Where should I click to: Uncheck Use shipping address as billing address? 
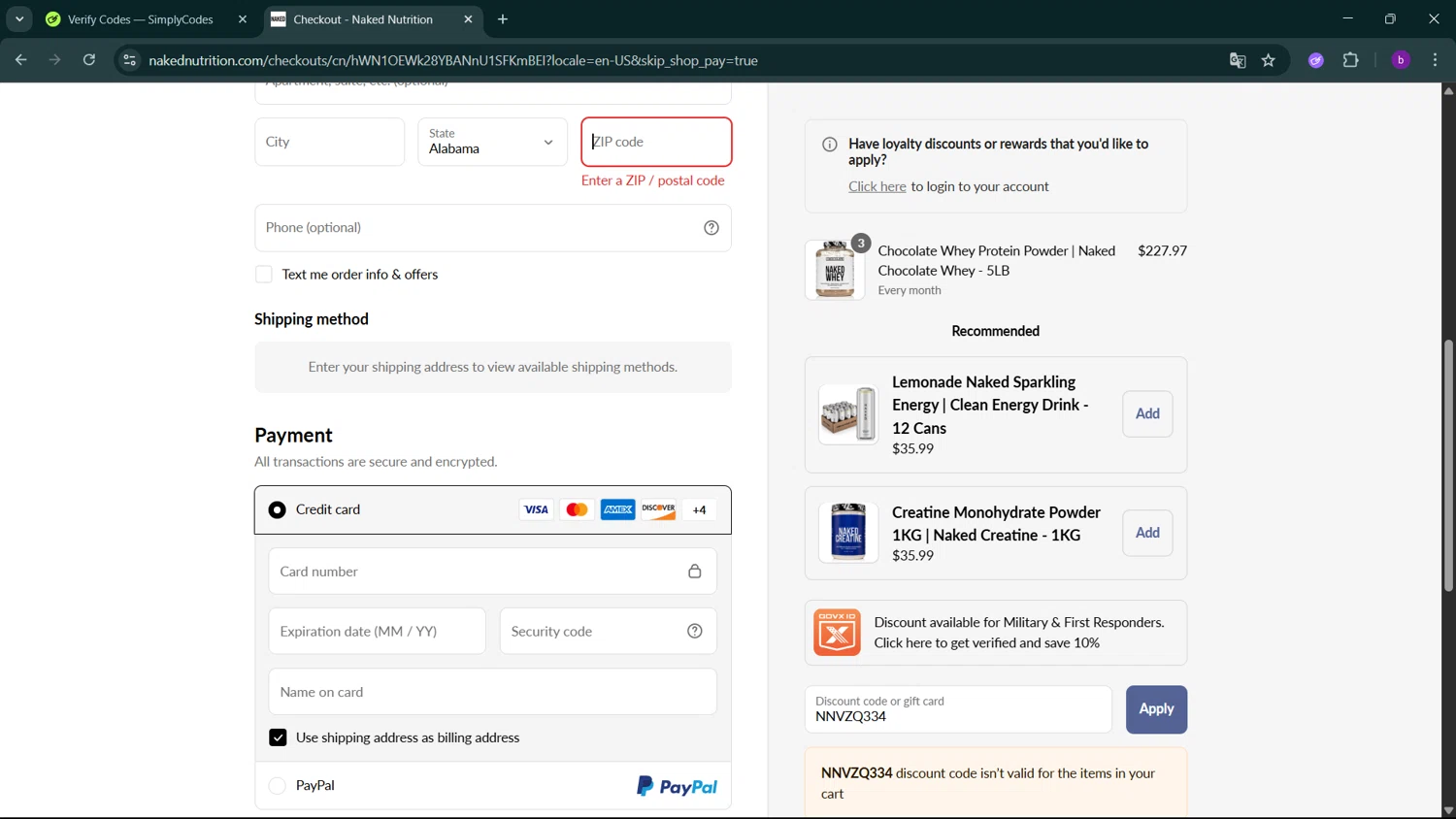(278, 737)
